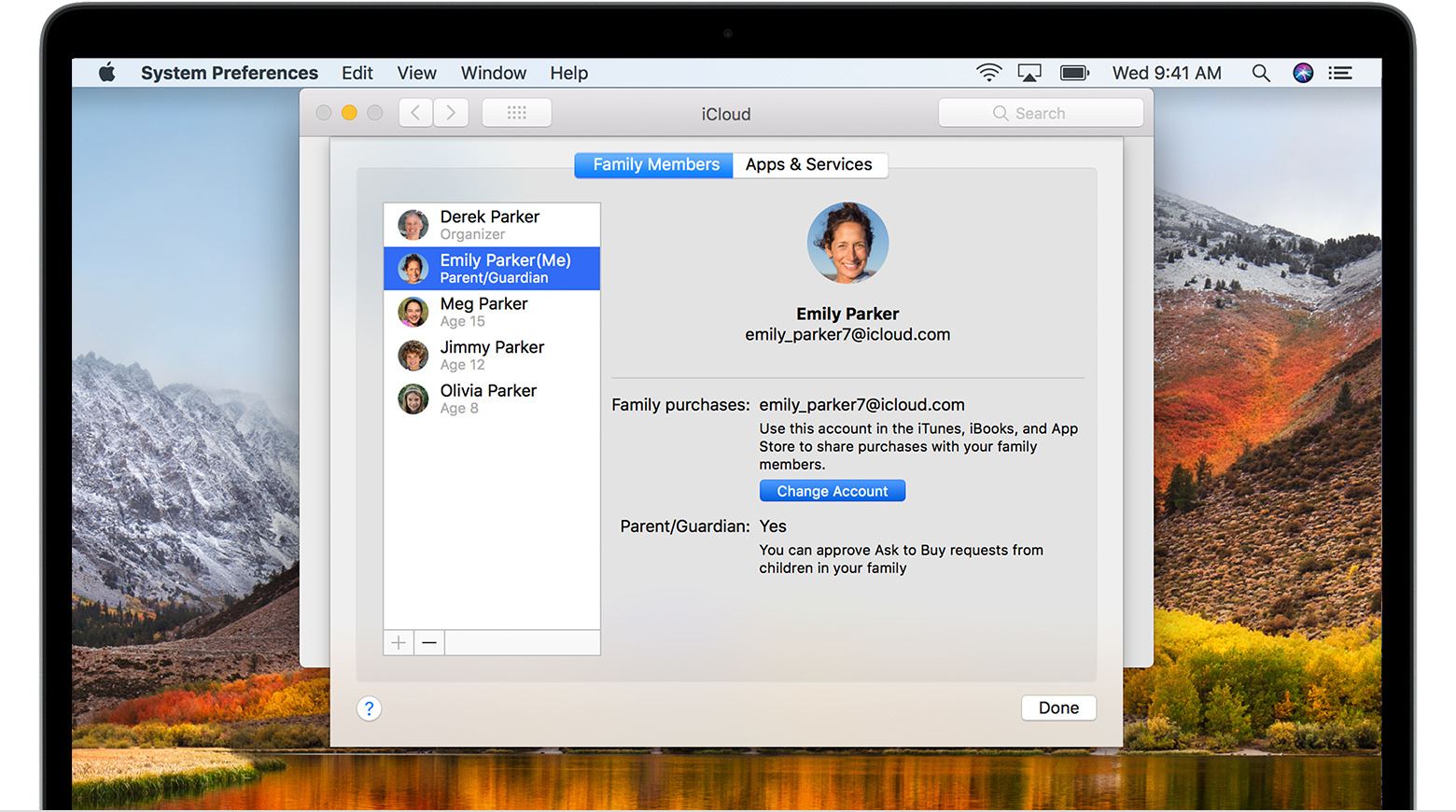This screenshot has width=1456, height=812.
Task: Remove family member with minus button
Action: pyautogui.click(x=429, y=643)
